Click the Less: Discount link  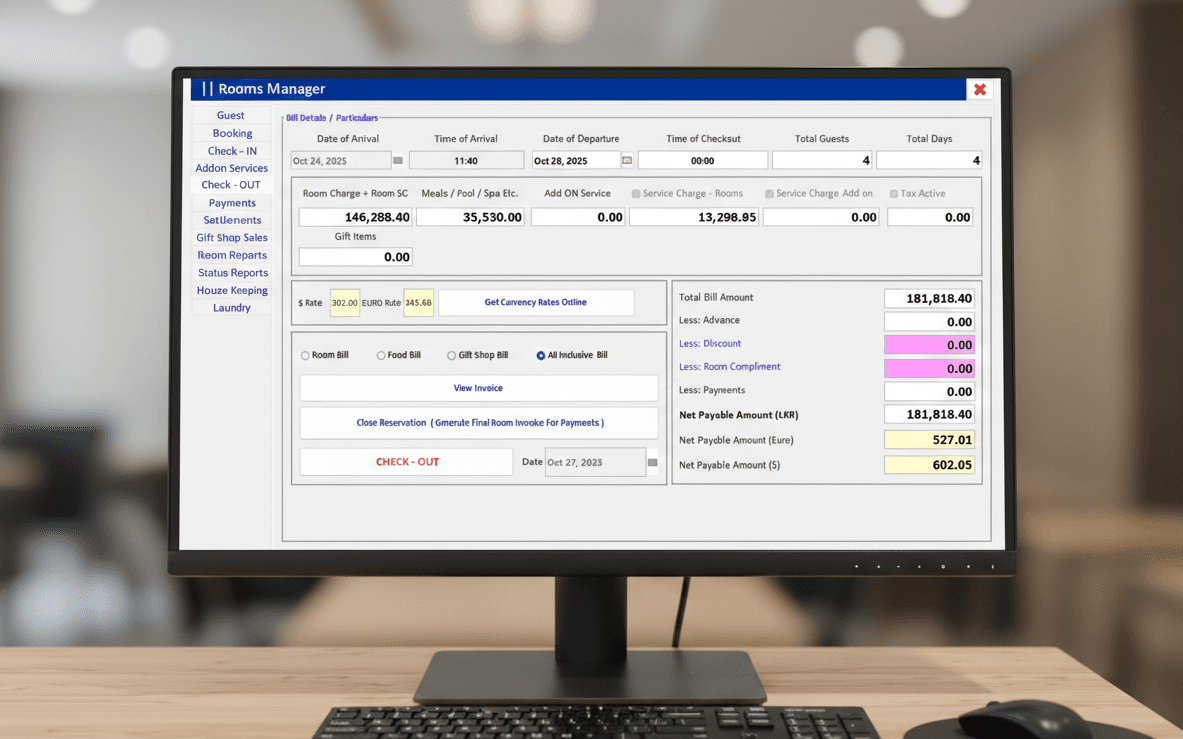pyautogui.click(x=710, y=343)
